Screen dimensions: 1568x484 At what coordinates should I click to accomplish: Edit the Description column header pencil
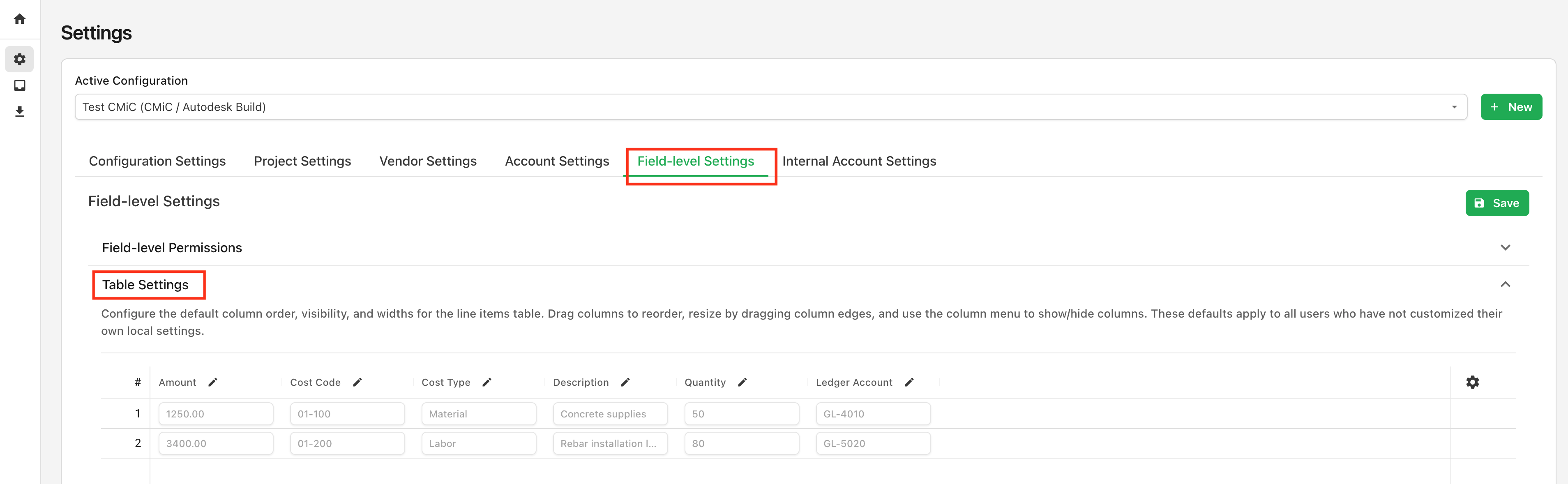(x=625, y=383)
